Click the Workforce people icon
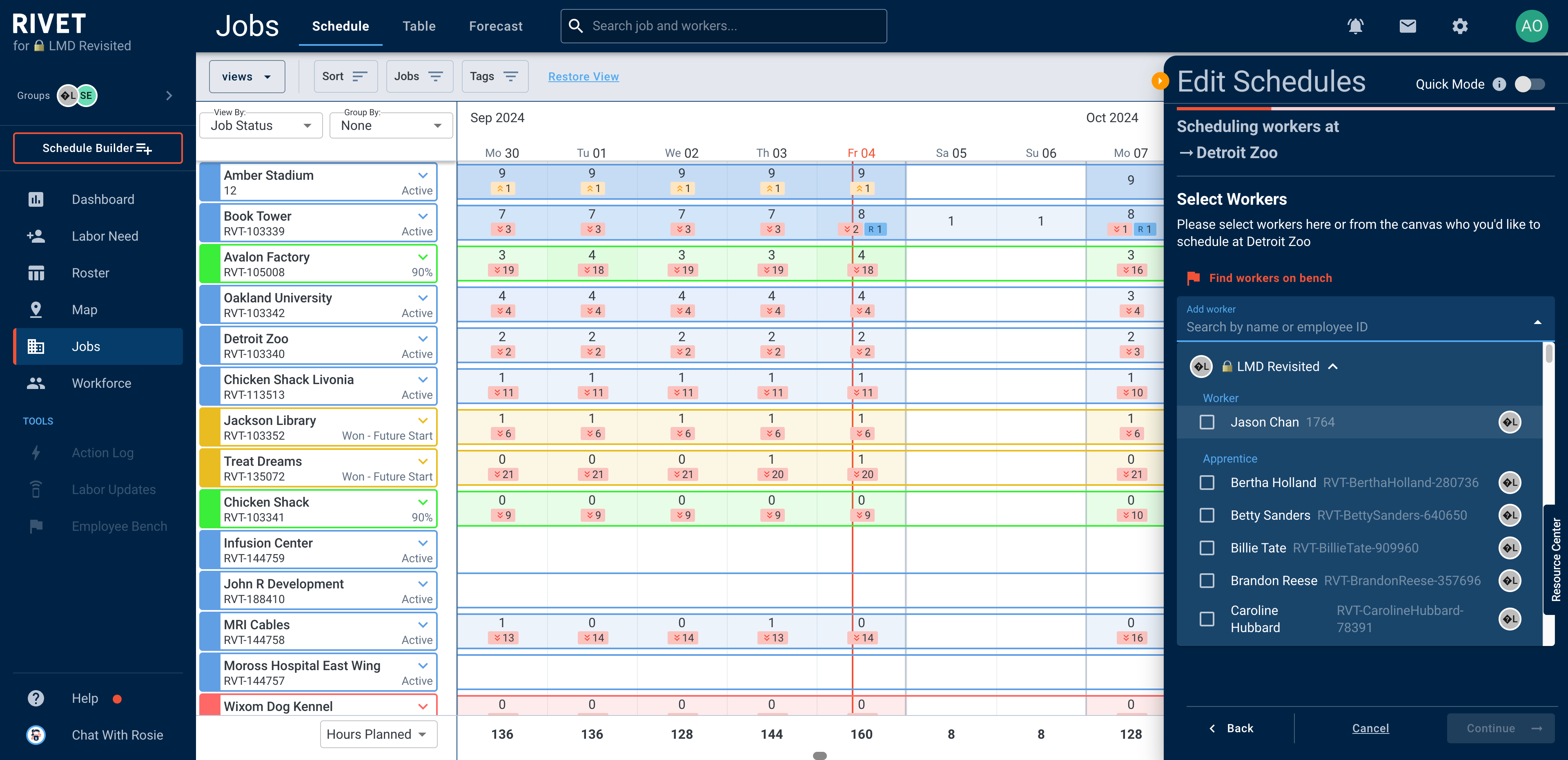This screenshot has width=1568, height=760. [x=36, y=383]
